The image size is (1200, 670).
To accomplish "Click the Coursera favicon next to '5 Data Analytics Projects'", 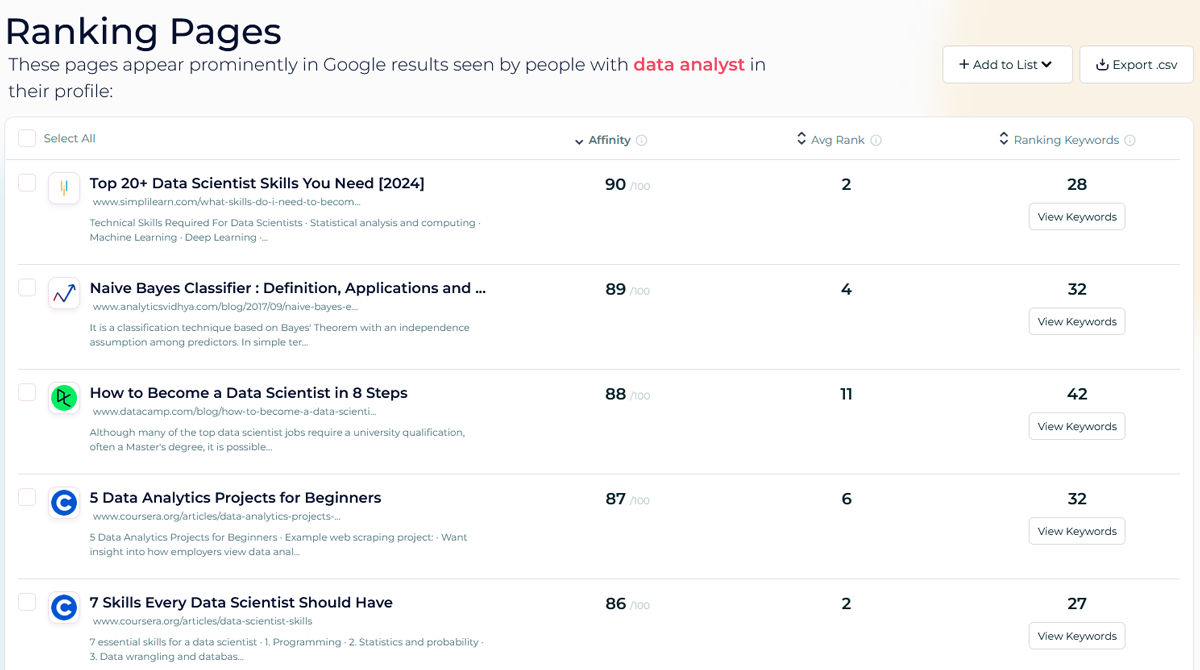I will (64, 503).
